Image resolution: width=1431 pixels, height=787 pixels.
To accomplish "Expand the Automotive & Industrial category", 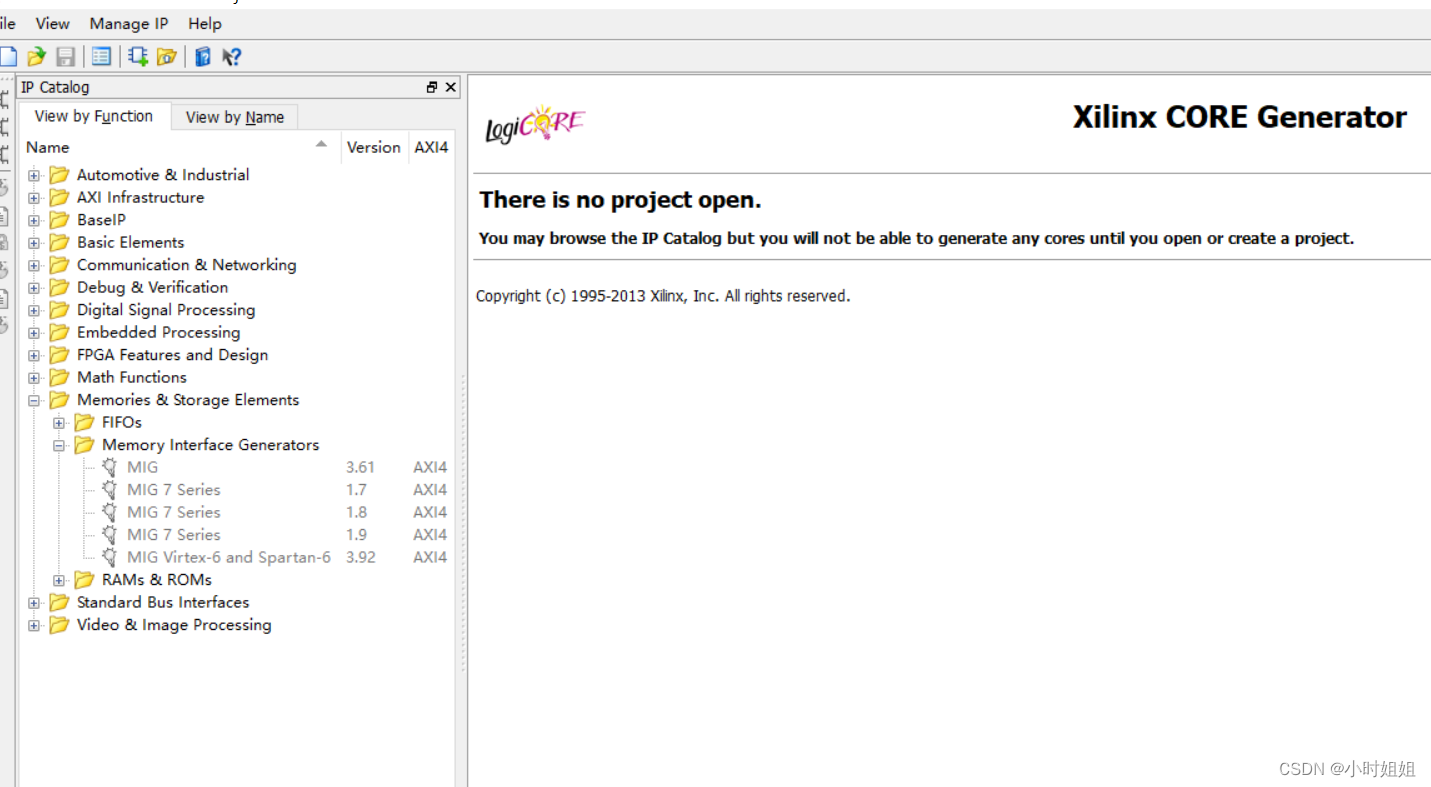I will [x=34, y=175].
